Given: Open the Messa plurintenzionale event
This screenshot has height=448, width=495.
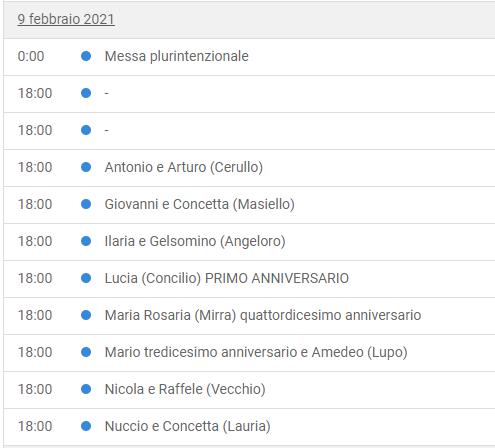Looking at the screenshot, I should (x=177, y=56).
